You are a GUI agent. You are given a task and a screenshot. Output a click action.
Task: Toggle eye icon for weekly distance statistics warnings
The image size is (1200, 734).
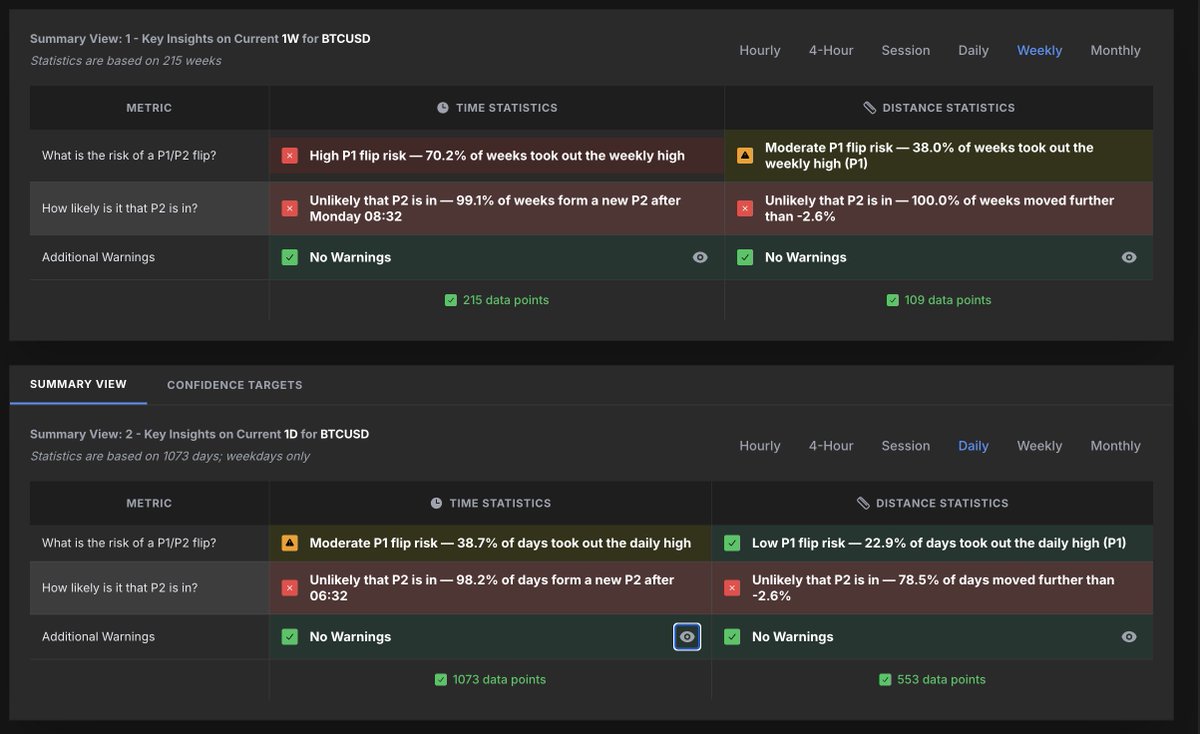[1129, 257]
